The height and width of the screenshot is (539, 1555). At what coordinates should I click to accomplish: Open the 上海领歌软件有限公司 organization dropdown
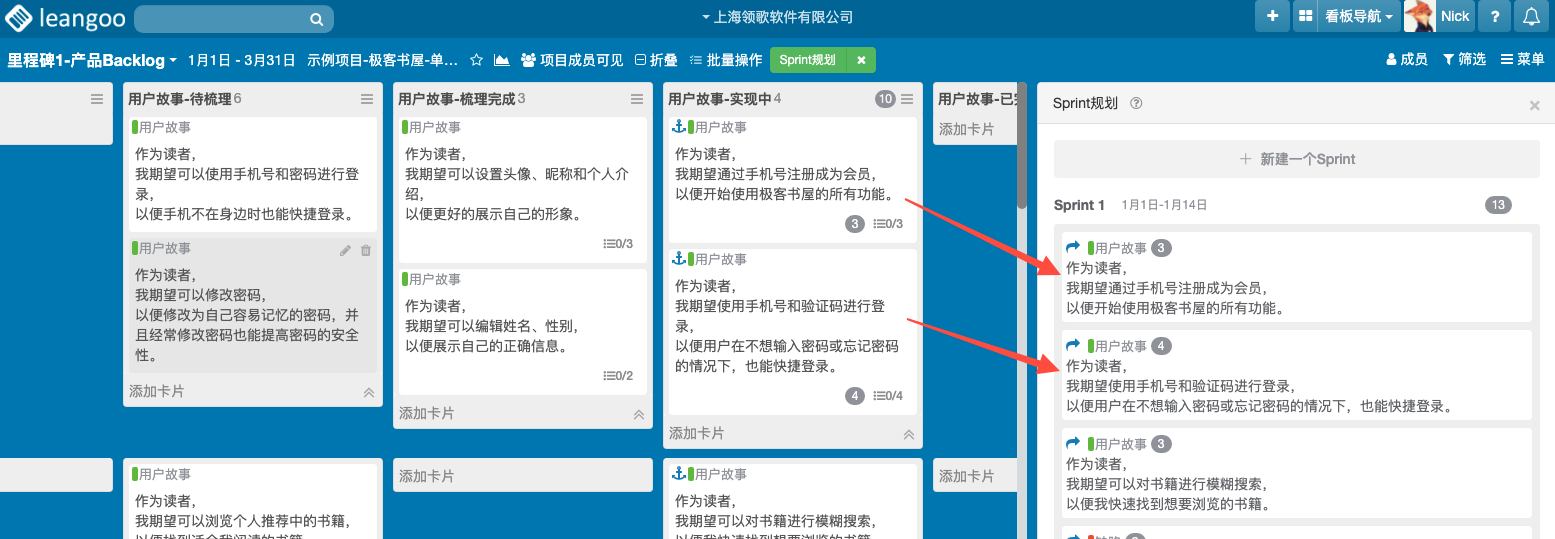777,17
